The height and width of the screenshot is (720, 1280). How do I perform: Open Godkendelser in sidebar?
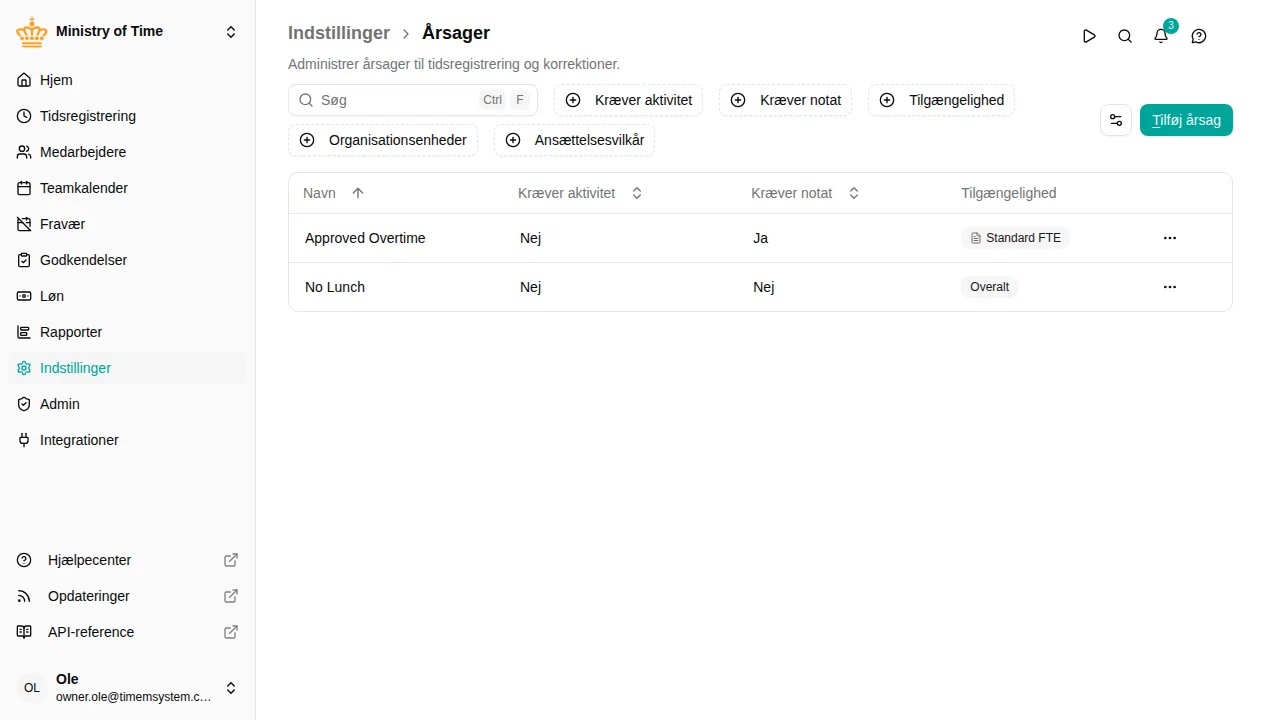(127, 260)
